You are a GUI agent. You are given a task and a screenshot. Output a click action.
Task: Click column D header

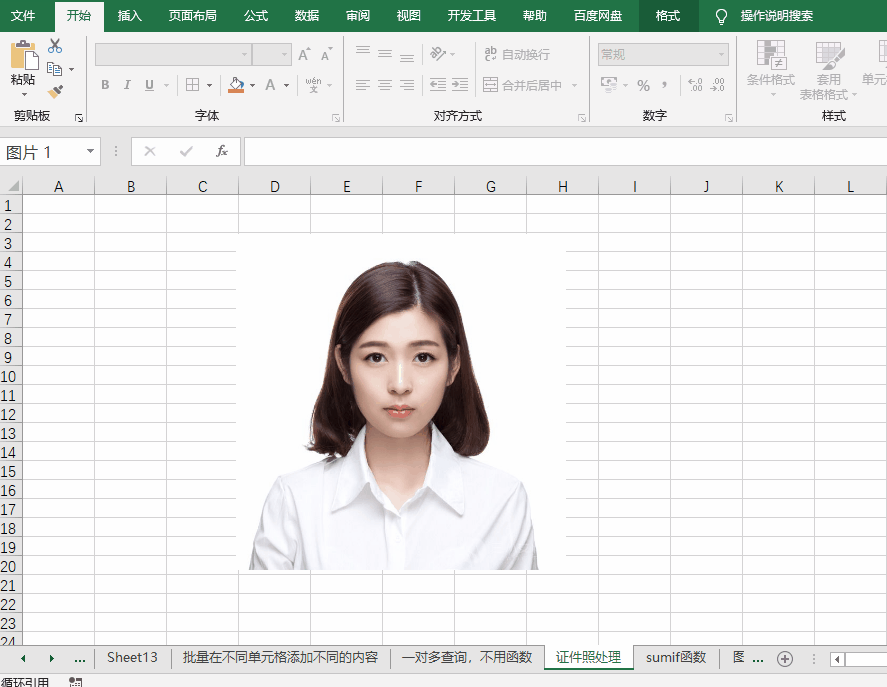click(274, 186)
